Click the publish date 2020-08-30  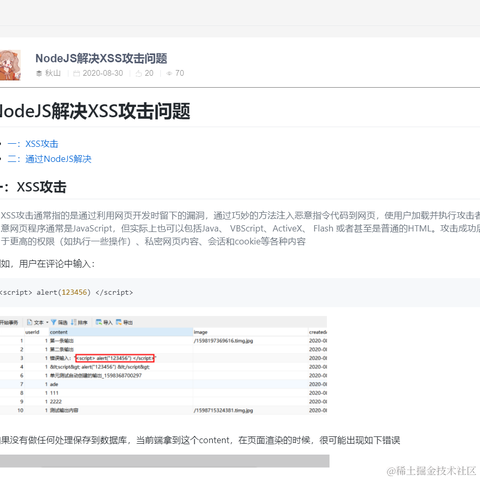pos(103,73)
